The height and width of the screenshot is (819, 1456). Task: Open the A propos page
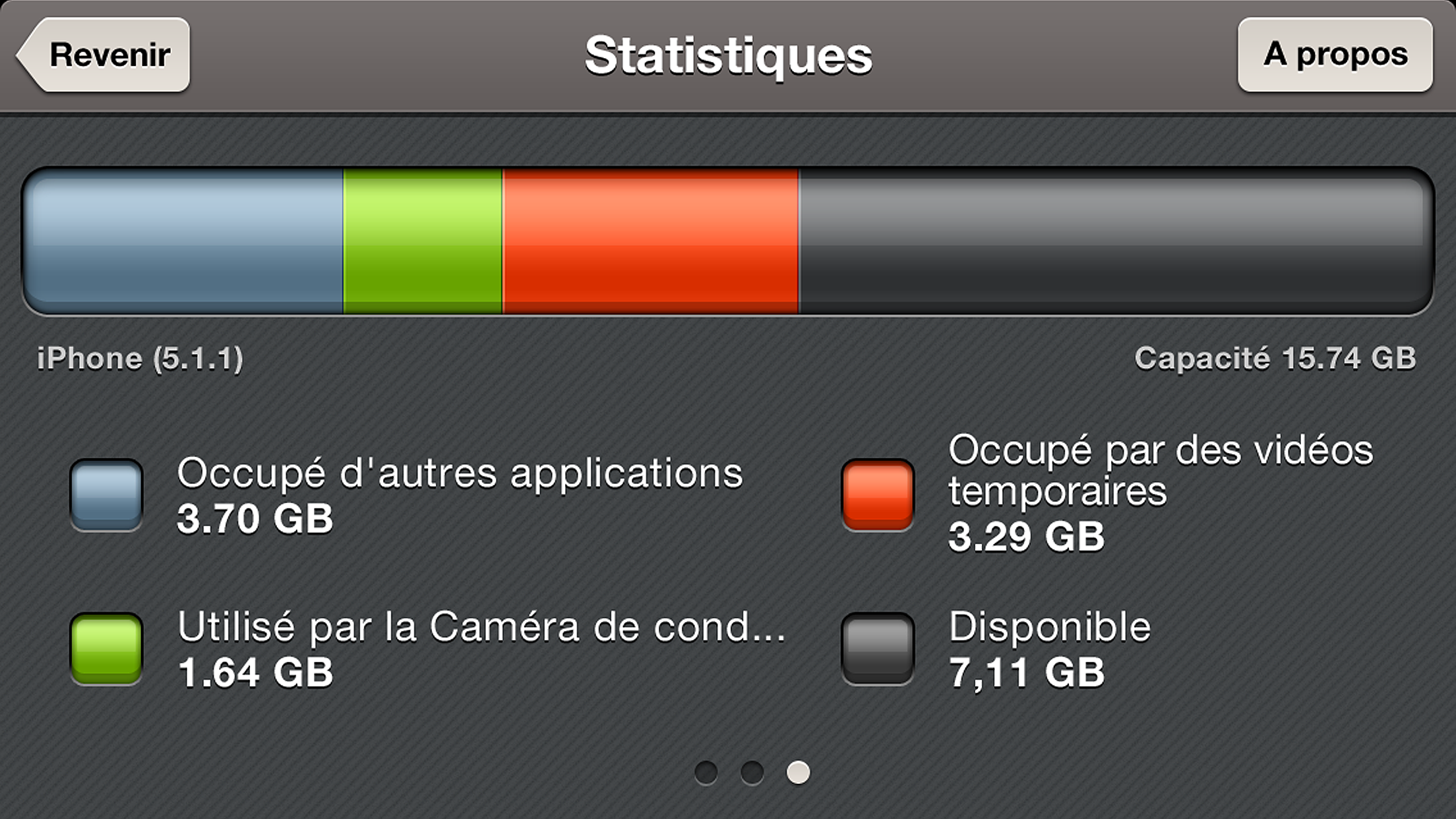1335,55
